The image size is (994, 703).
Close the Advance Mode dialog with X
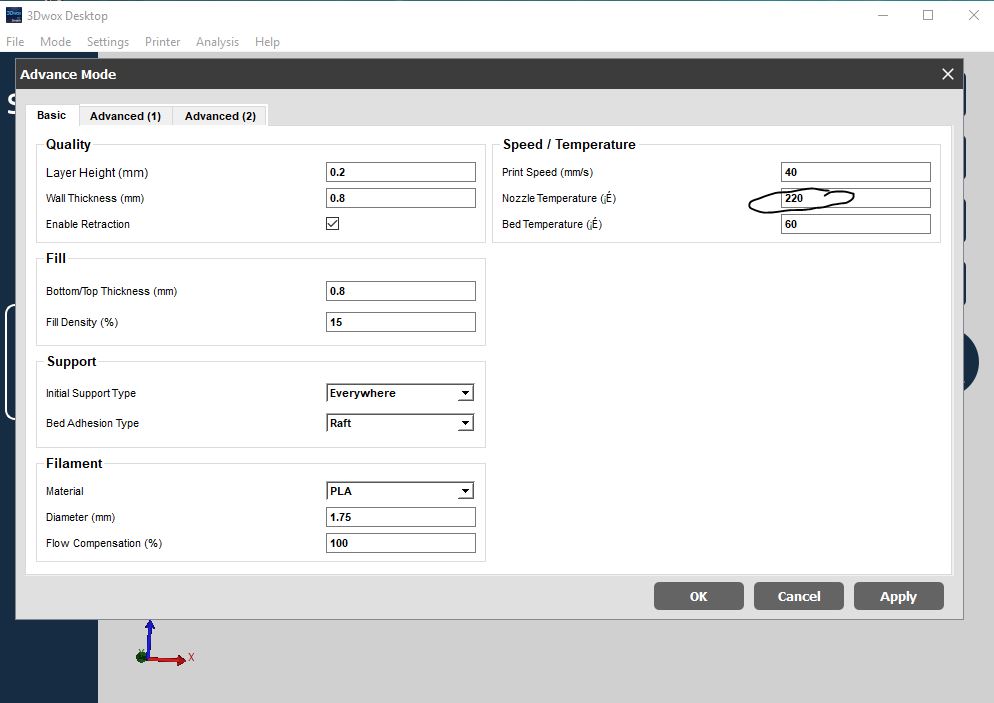[948, 74]
